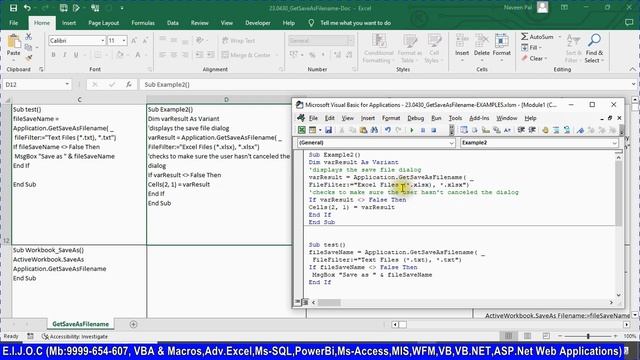Click Conditional Formatting button

[378, 48]
